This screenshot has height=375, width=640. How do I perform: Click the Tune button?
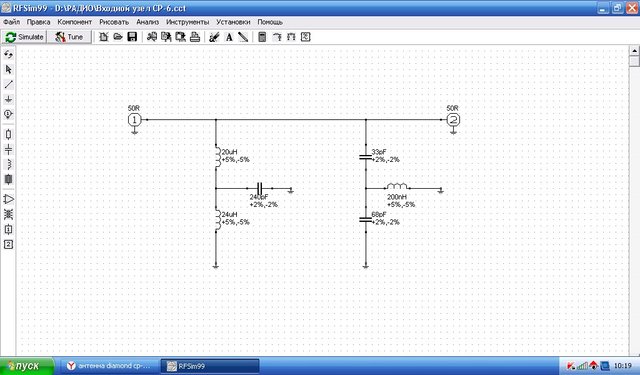point(69,37)
